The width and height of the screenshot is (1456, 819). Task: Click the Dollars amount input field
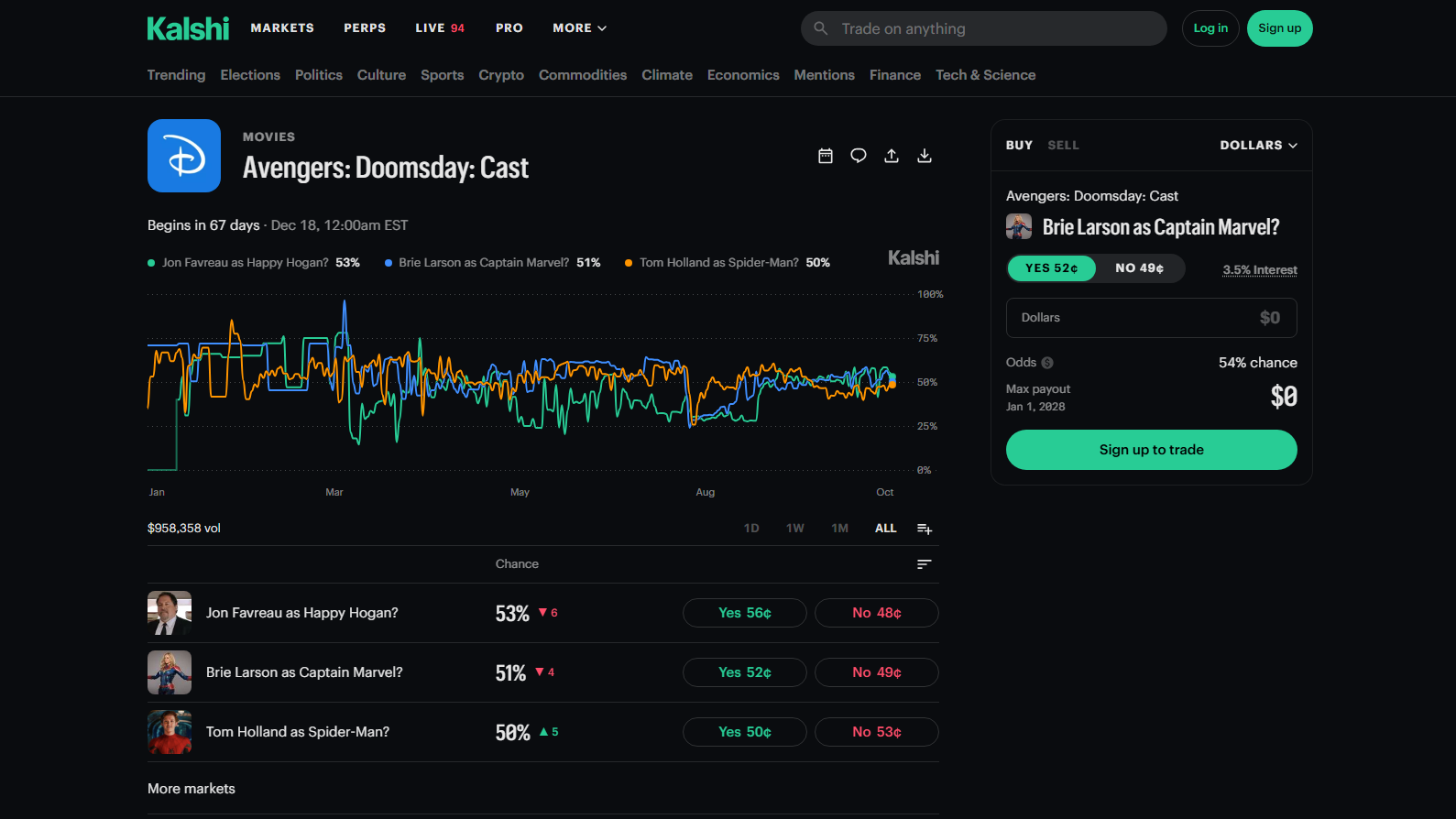[x=1152, y=318]
